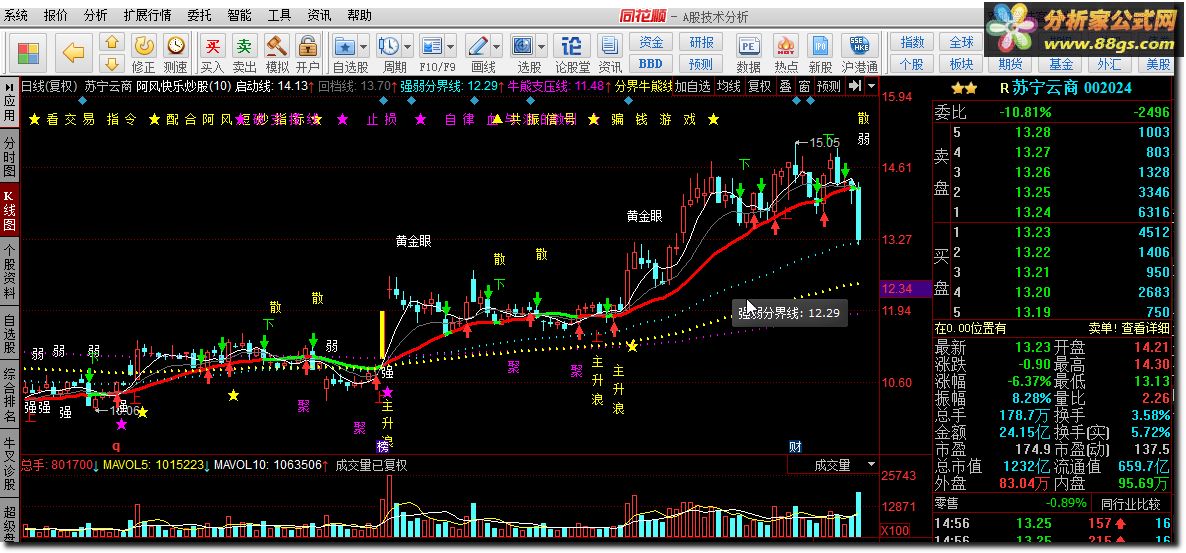
Task: Open the 报价 menu
Action: pos(55,15)
